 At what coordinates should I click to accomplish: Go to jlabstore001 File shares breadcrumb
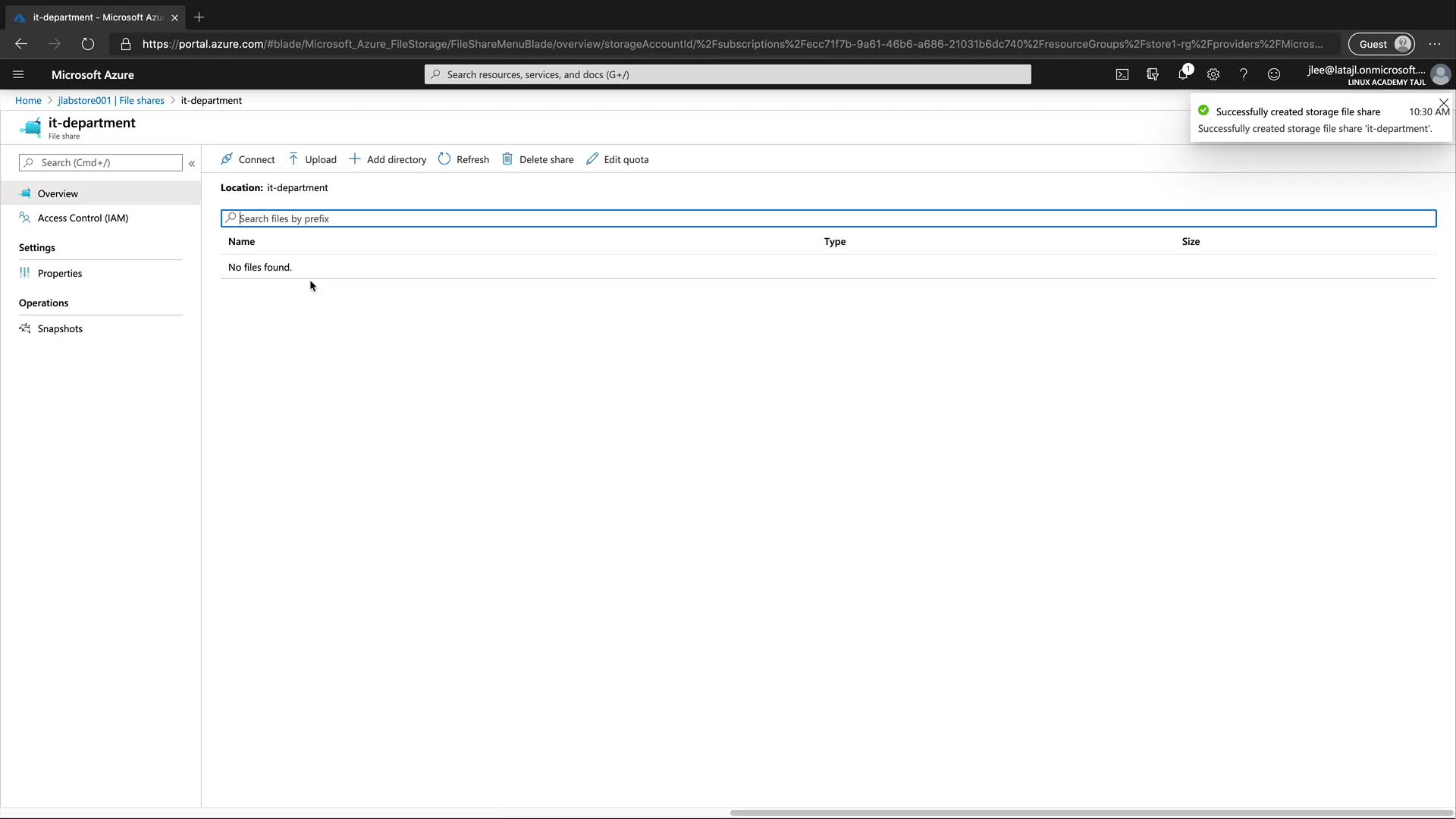click(x=111, y=100)
